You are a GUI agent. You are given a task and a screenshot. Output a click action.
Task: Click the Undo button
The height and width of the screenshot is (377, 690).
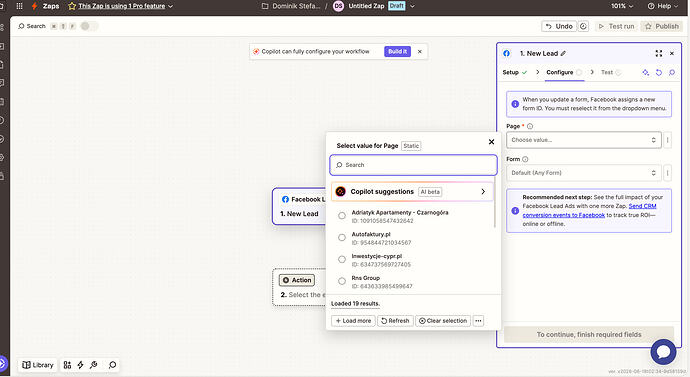[559, 26]
